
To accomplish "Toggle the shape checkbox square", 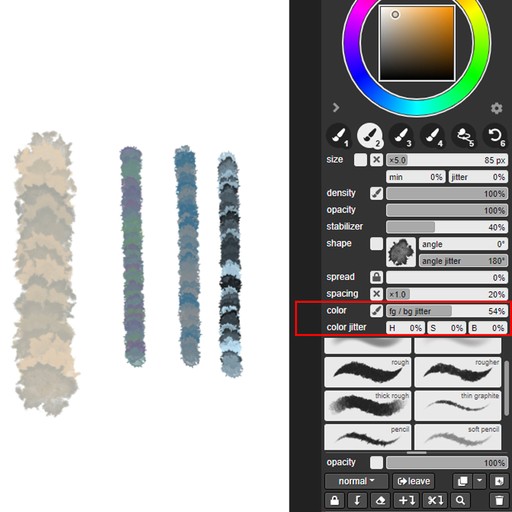I will tap(376, 244).
